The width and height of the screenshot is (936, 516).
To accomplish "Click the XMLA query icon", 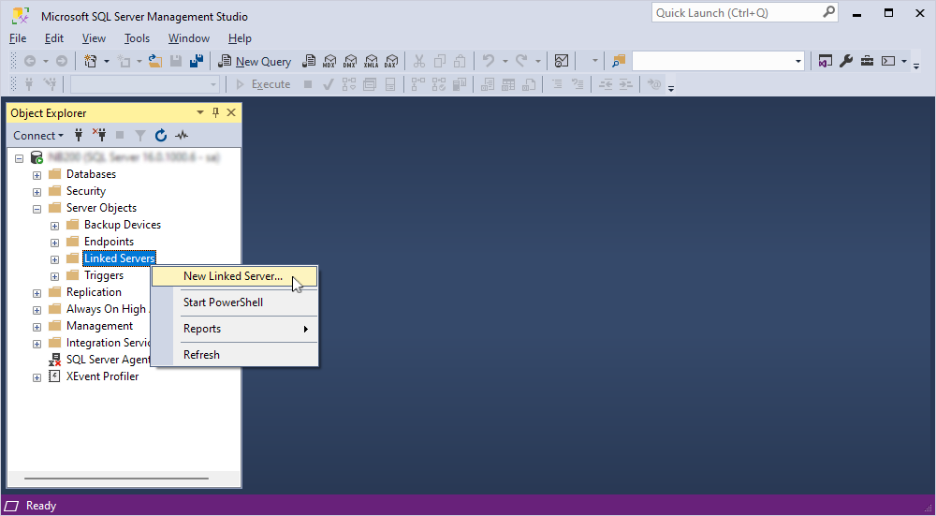I will coord(371,61).
